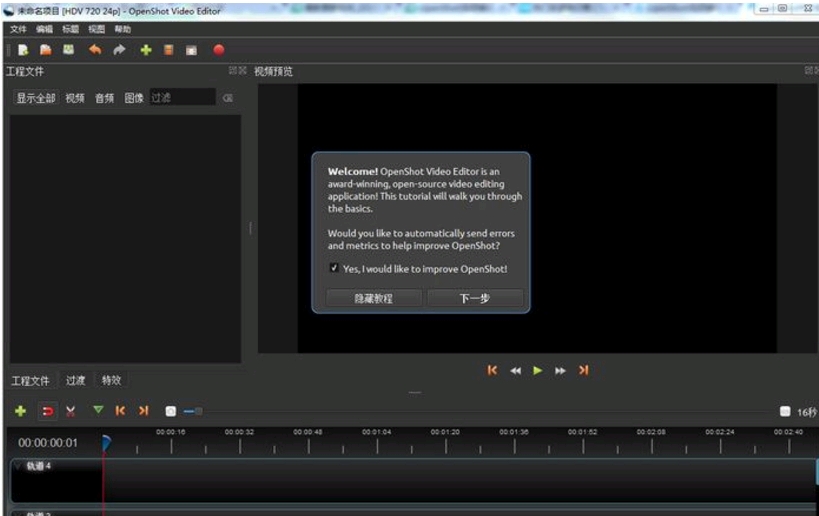819x516 pixels.
Task: Click the 过滤 filter input field
Action: [183, 97]
